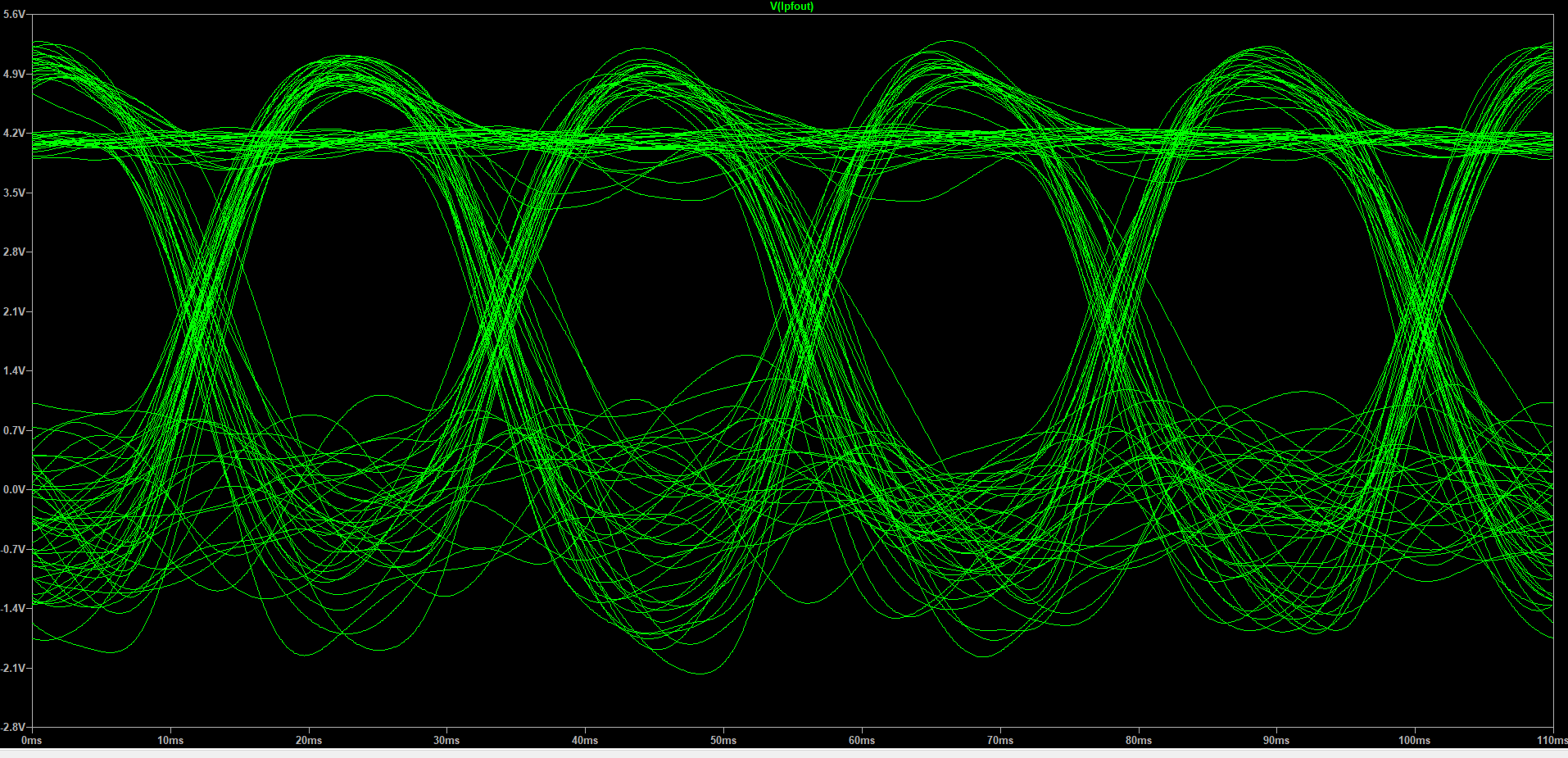The width and height of the screenshot is (1568, 758).
Task: Click the -2.8V vertical axis label
Action: tap(13, 727)
